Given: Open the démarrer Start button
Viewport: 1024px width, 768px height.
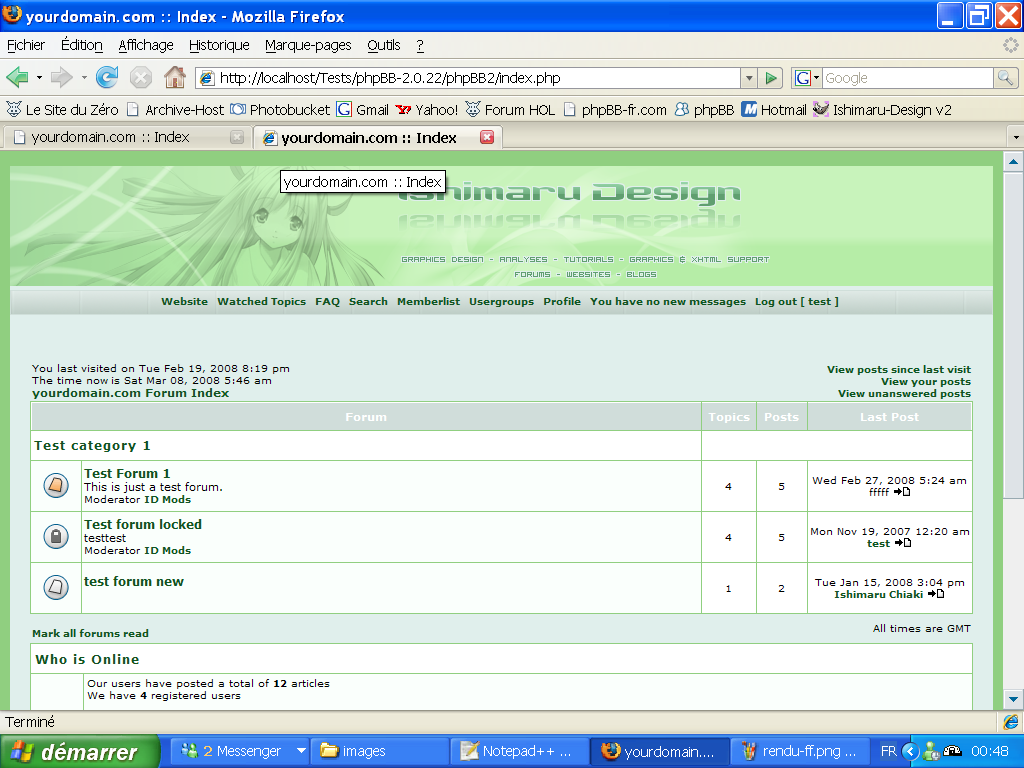Looking at the screenshot, I should click(x=80, y=751).
